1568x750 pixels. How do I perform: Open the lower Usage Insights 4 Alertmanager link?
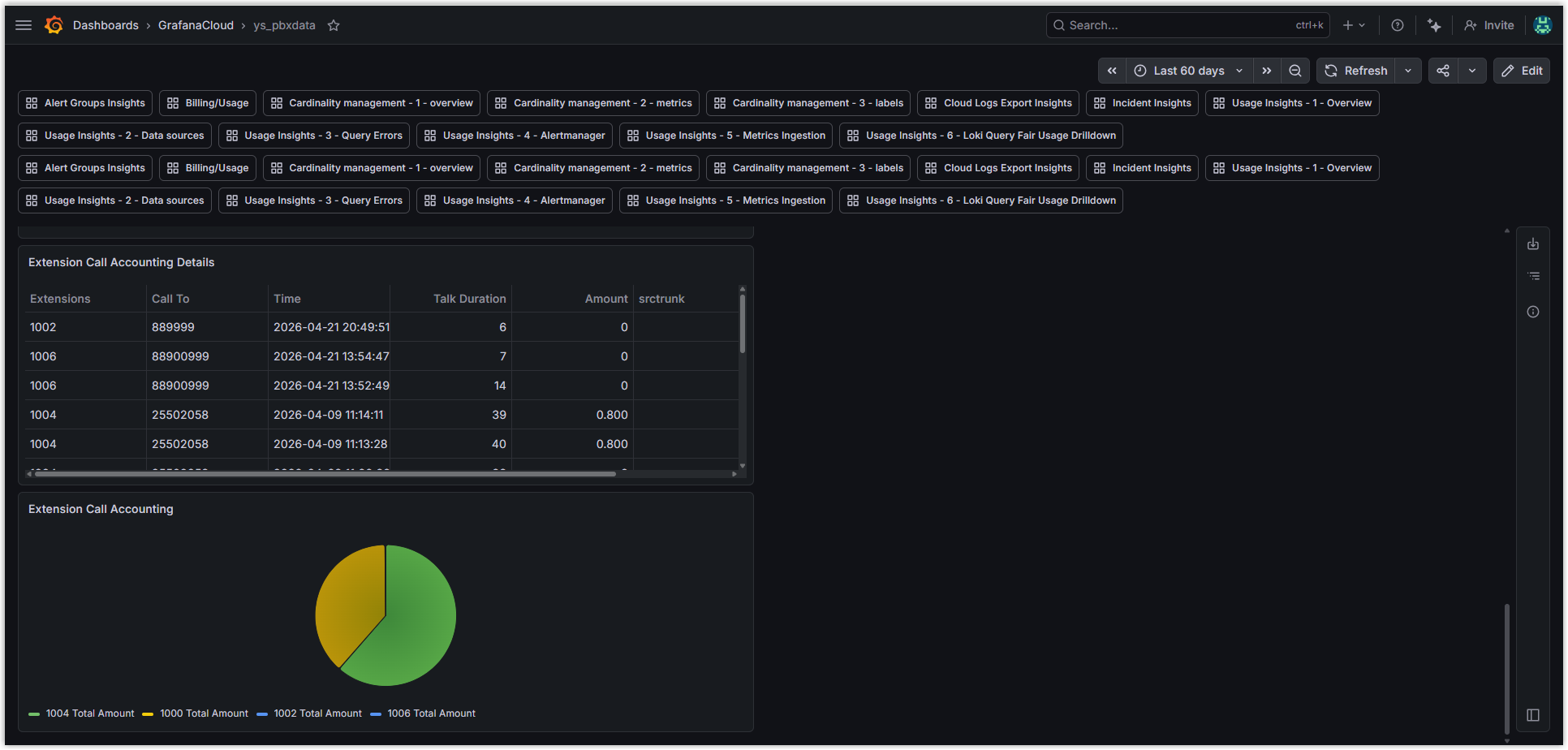515,200
